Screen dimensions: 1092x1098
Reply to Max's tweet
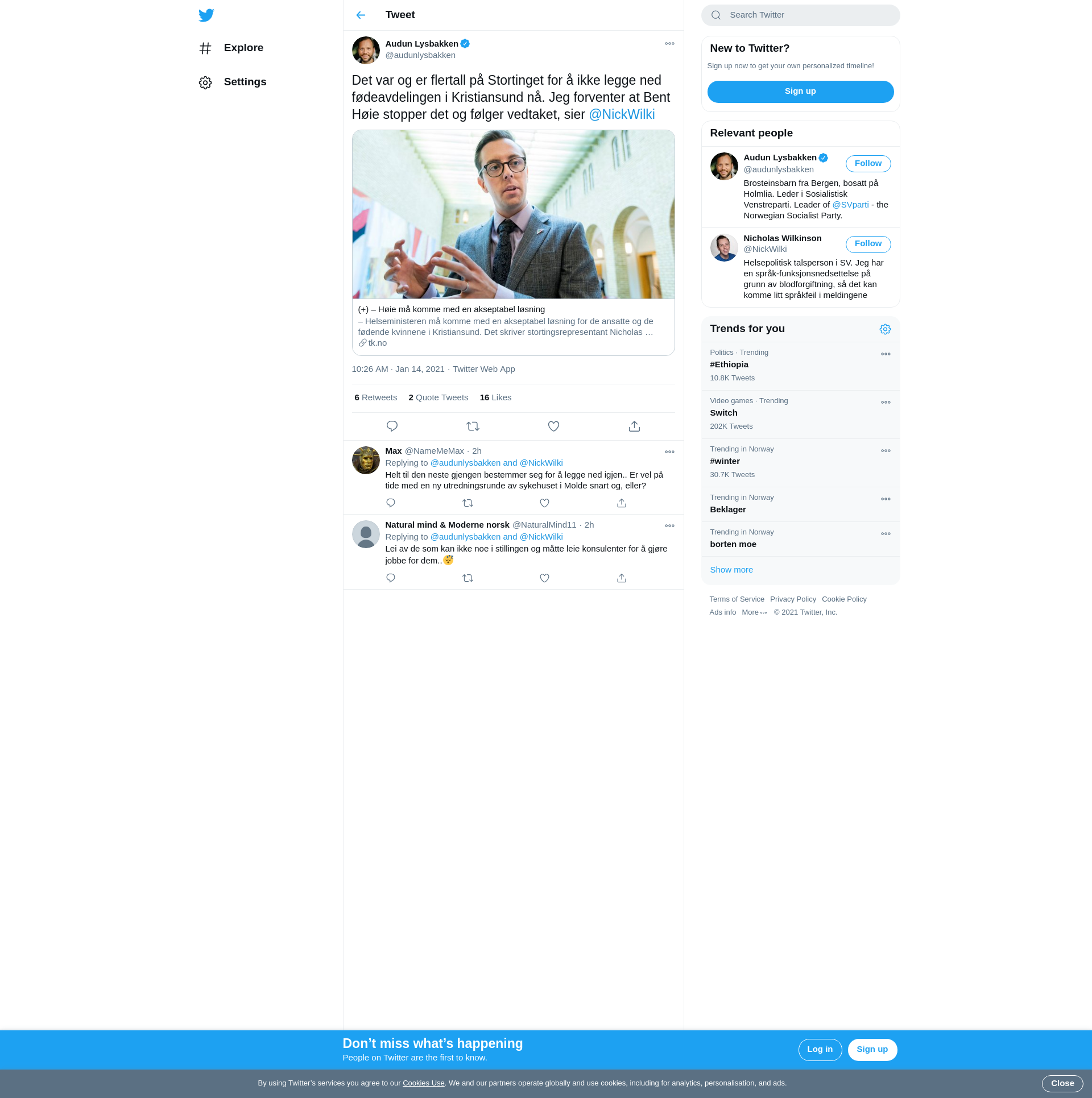391,503
